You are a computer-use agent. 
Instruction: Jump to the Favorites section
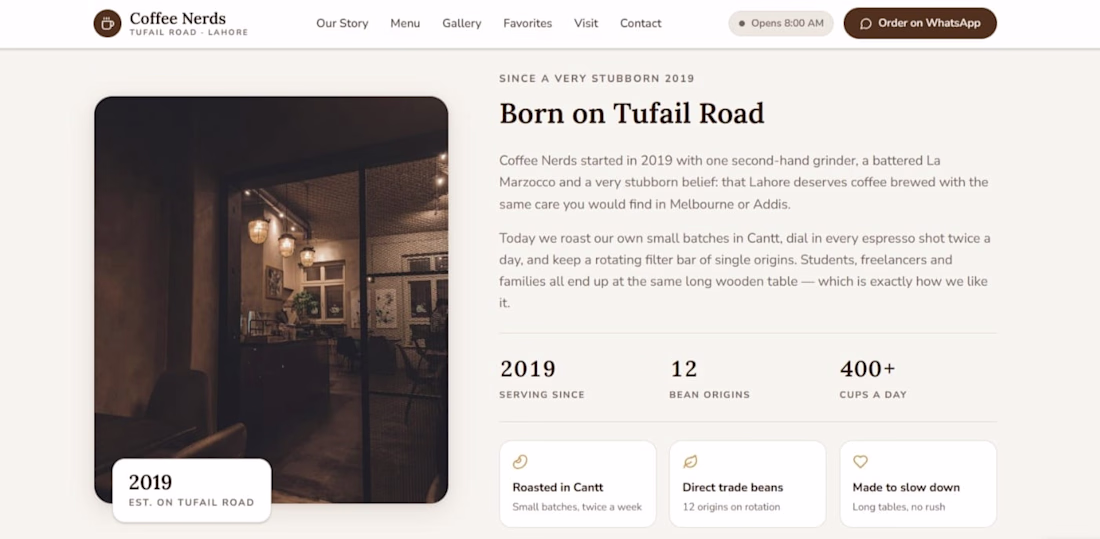coord(528,23)
